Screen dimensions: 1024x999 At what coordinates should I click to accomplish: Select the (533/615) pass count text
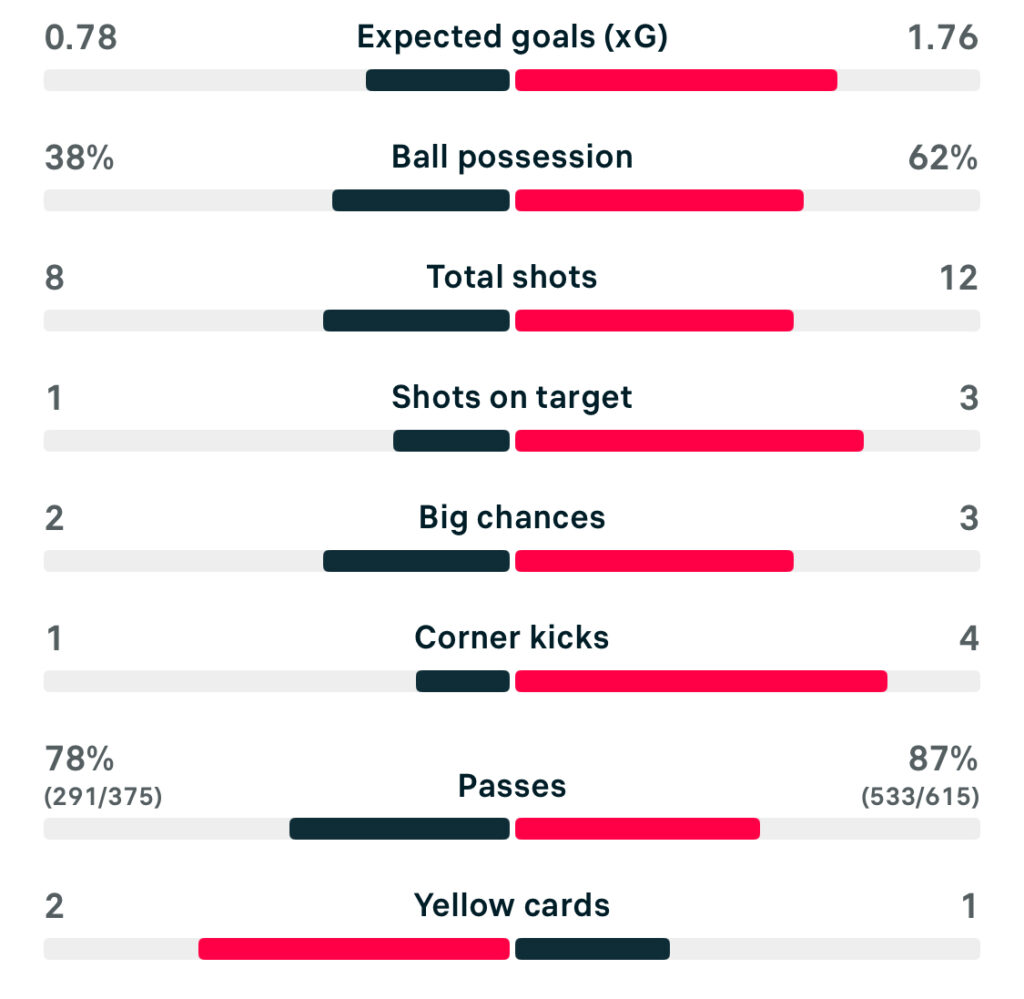pos(920,797)
